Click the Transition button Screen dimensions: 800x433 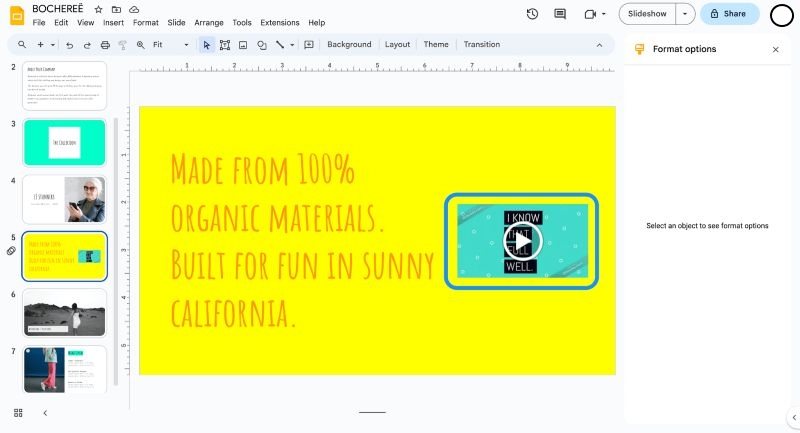click(482, 44)
